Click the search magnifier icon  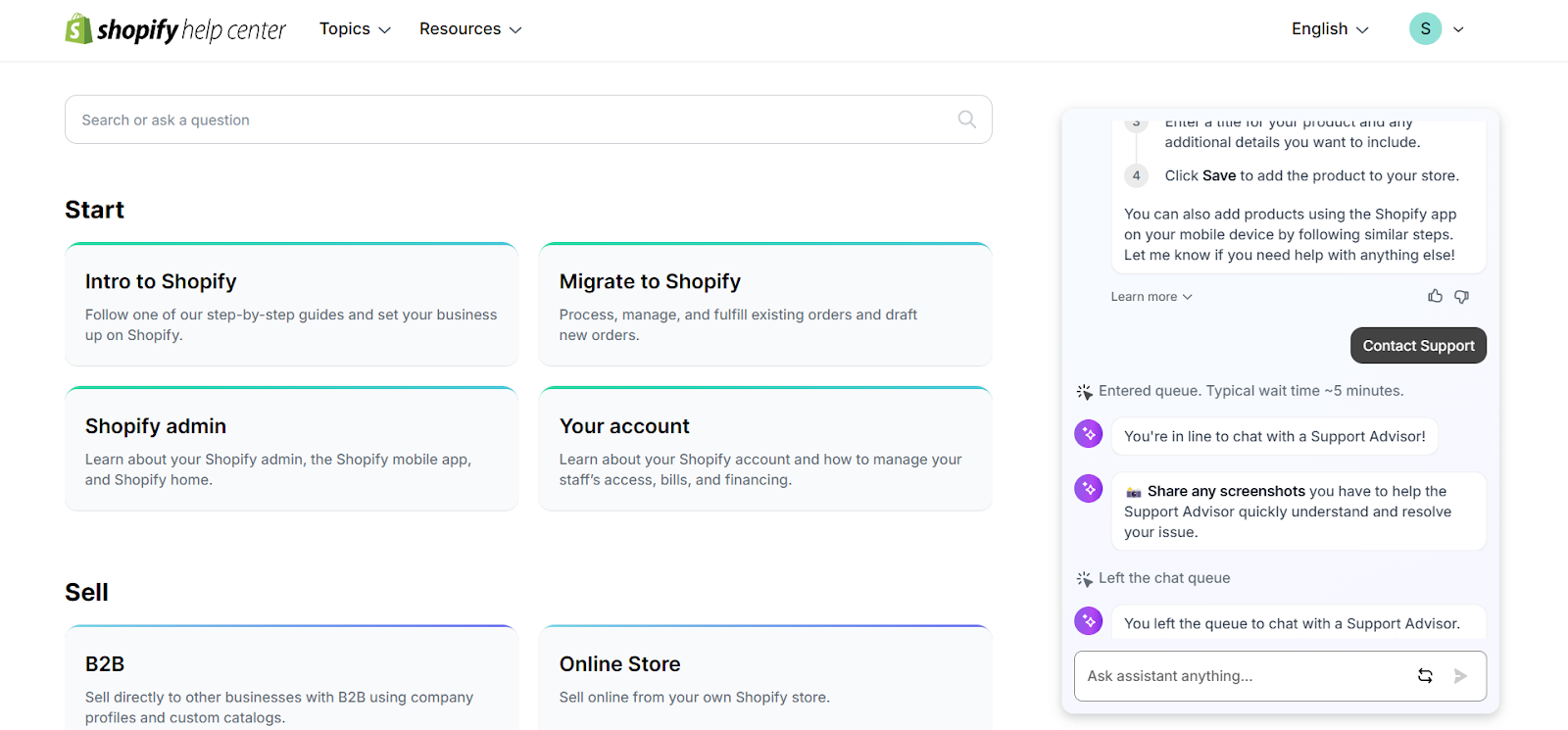(x=966, y=120)
